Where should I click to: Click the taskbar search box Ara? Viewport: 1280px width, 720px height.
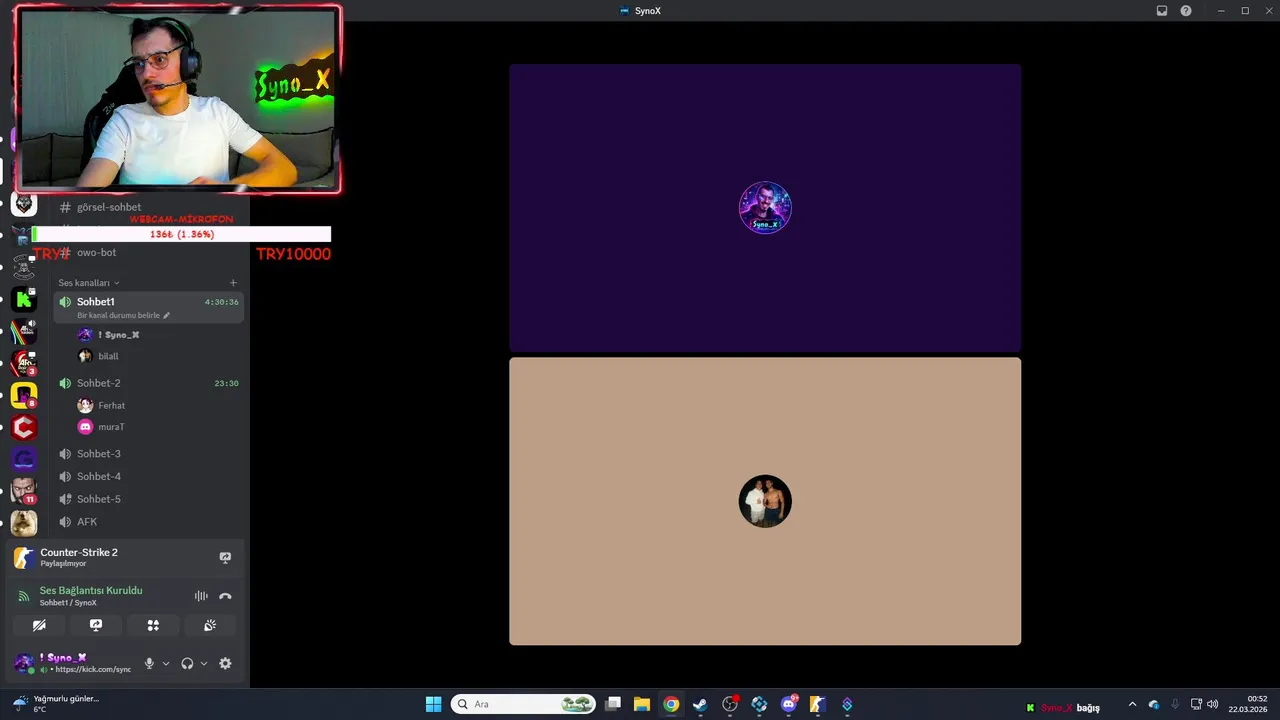[523, 704]
